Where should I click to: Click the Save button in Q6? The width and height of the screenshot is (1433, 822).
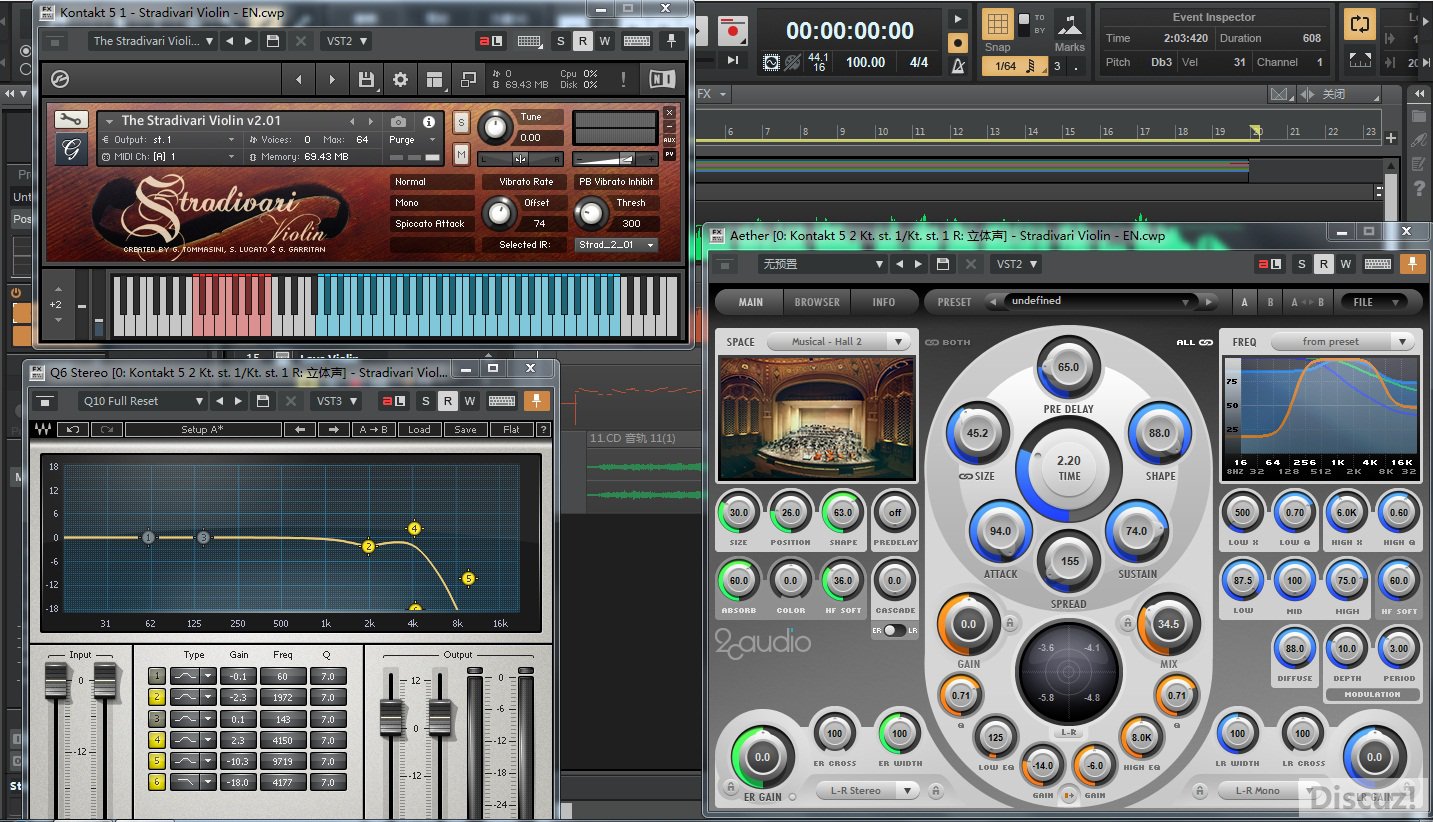pos(465,430)
